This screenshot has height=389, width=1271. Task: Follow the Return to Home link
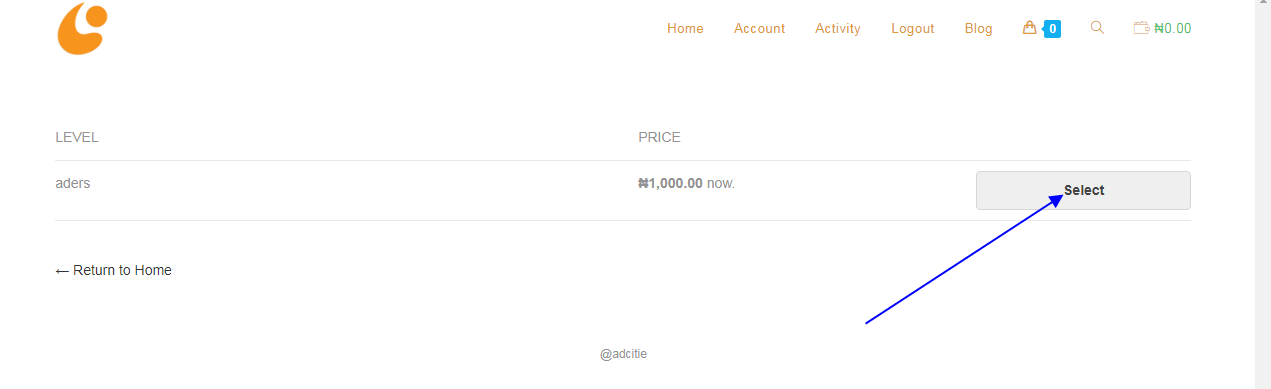click(113, 270)
